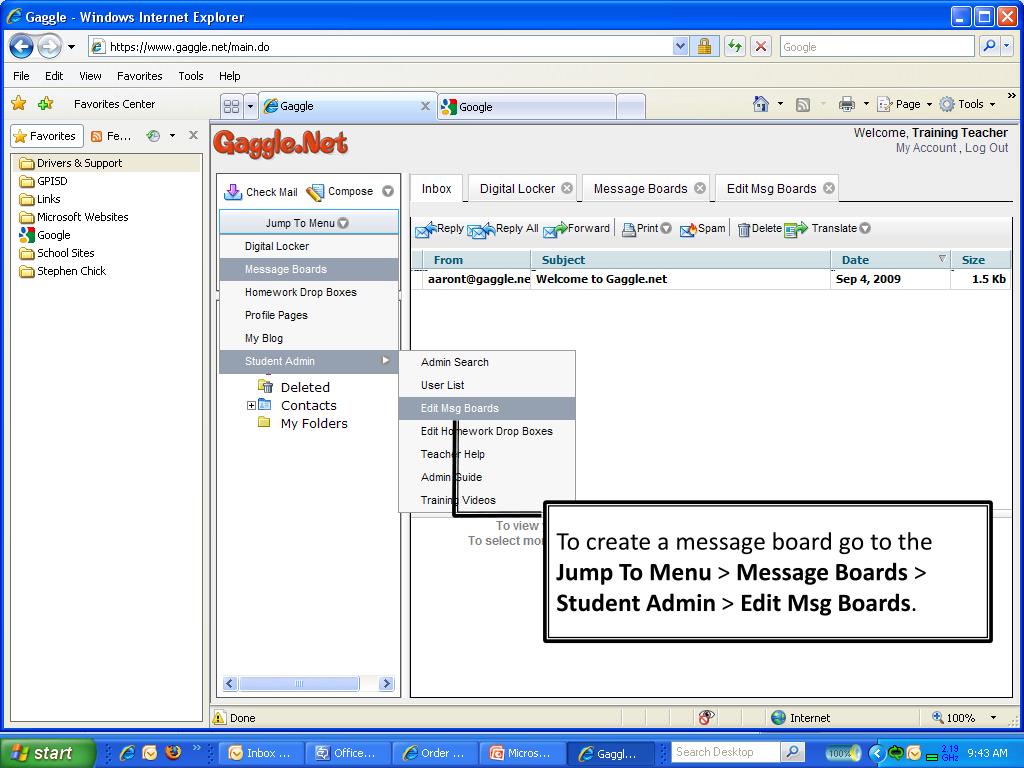
Task: Click the Forward mail toolbar button
Action: [577, 229]
